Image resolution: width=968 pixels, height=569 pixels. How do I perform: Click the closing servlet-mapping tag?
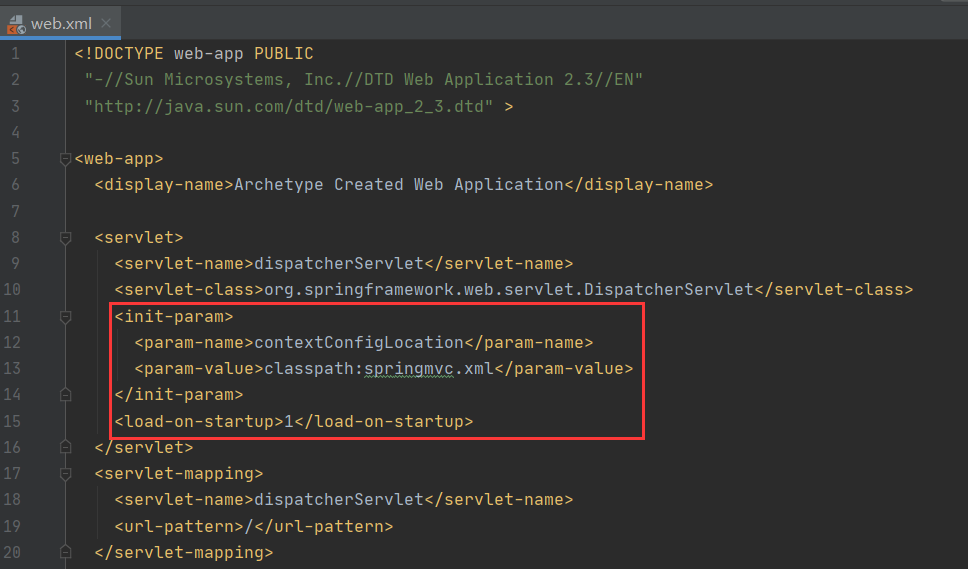[x=184, y=552]
